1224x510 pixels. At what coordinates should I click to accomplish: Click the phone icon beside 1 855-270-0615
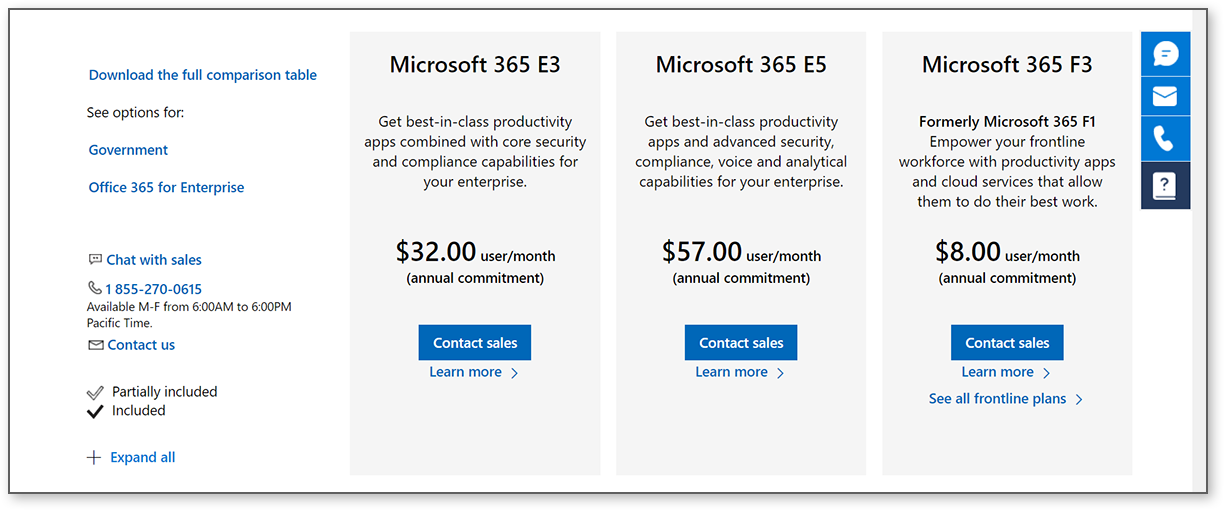95,289
